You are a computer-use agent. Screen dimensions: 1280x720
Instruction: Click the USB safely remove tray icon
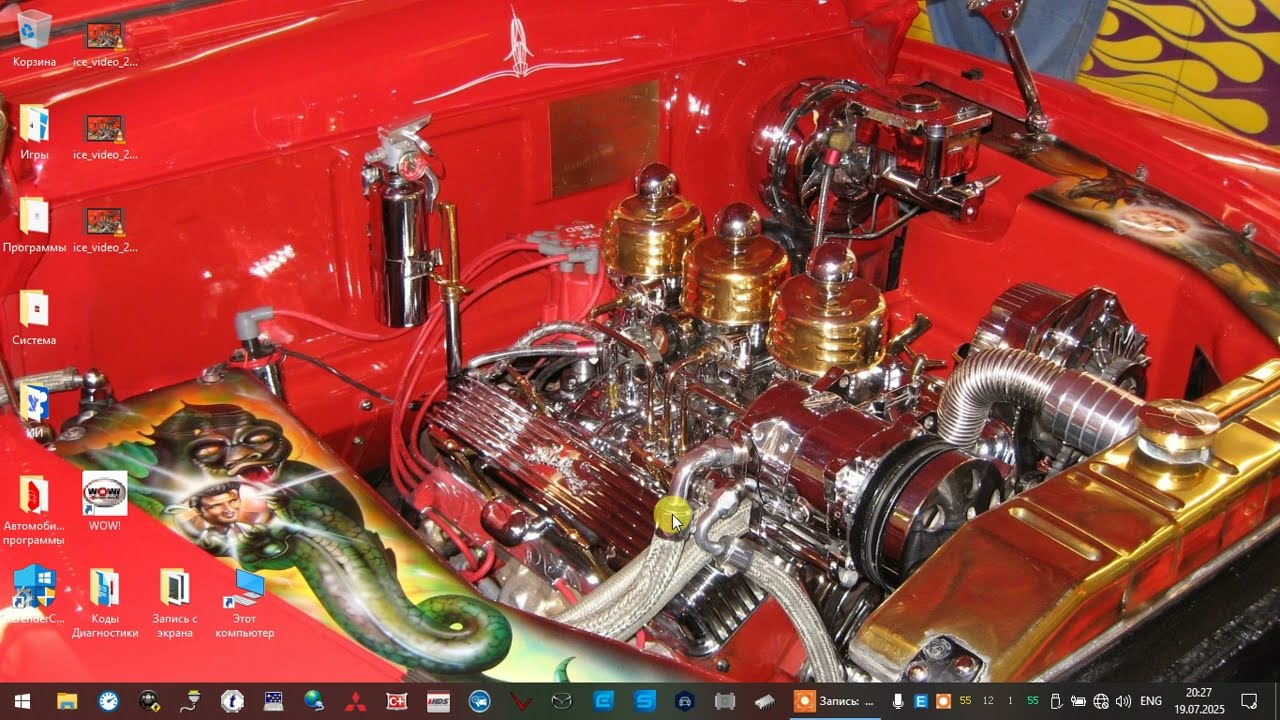(1054, 701)
